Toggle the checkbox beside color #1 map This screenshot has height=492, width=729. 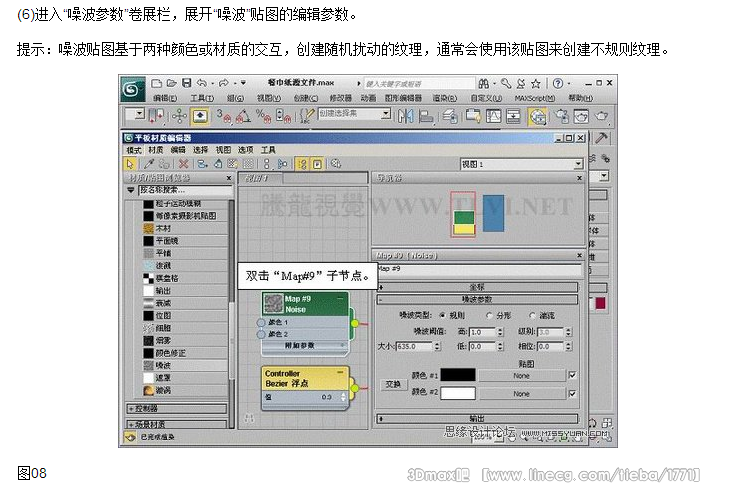point(571,375)
